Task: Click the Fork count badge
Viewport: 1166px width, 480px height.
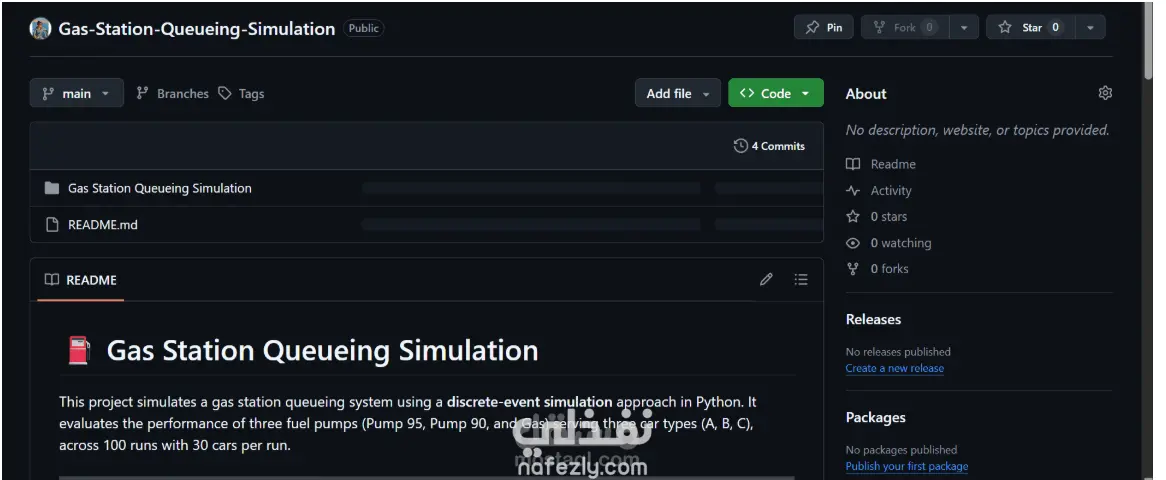Action: coord(929,28)
